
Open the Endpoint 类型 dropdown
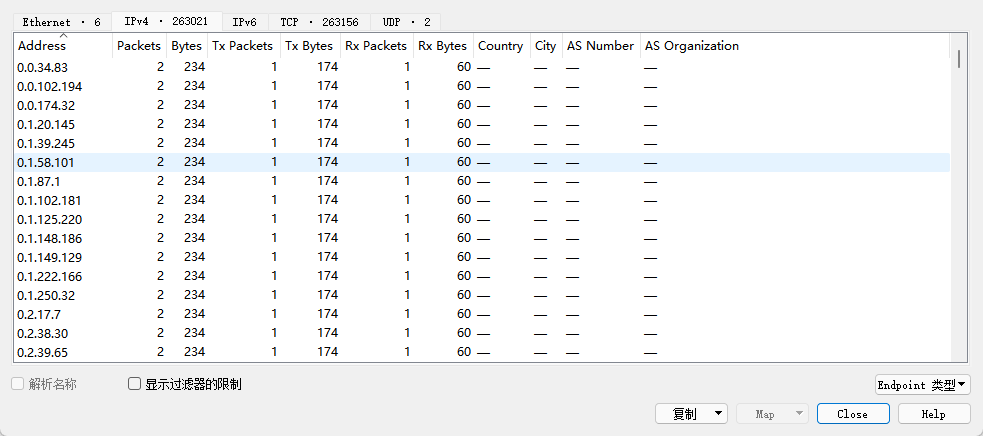coord(923,385)
